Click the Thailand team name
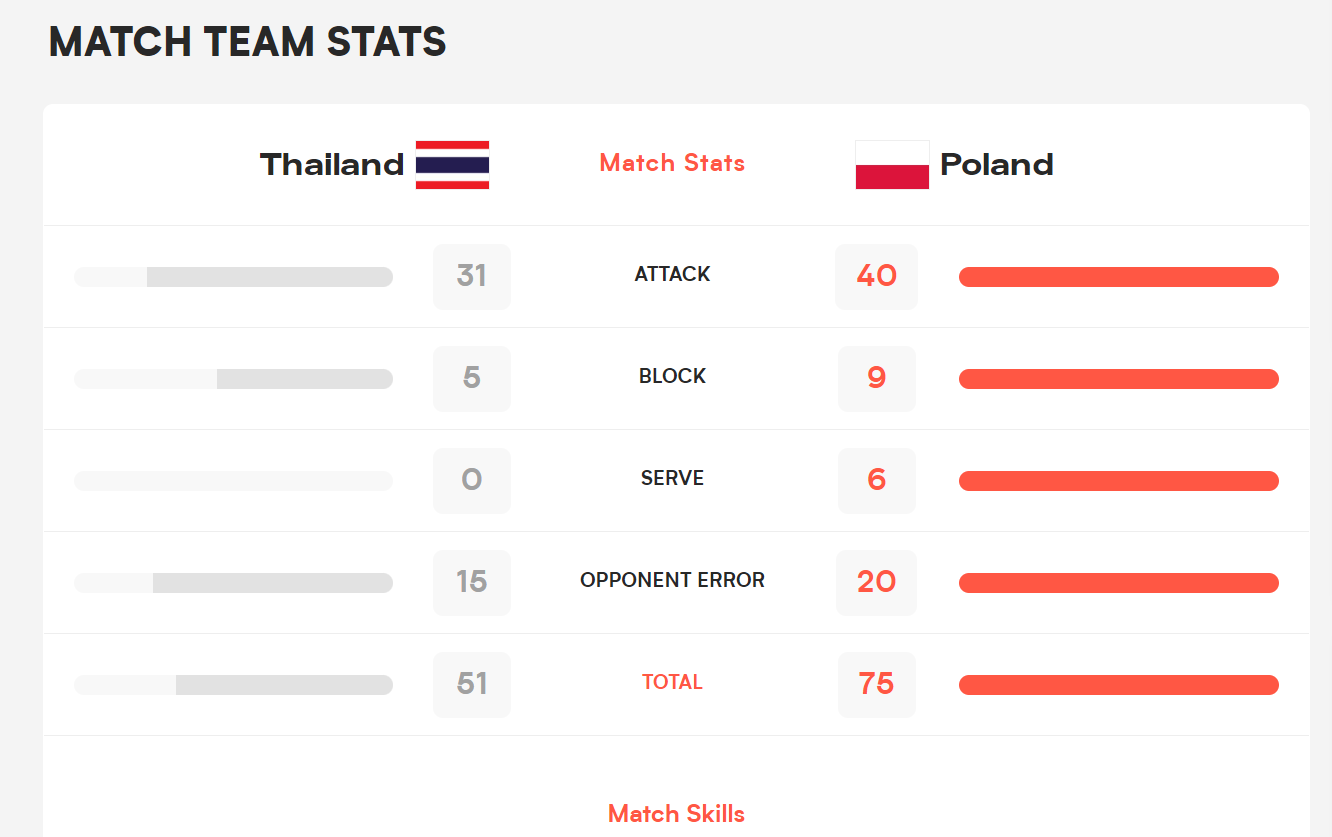Viewport: 1332px width, 837px height. pyautogui.click(x=332, y=165)
